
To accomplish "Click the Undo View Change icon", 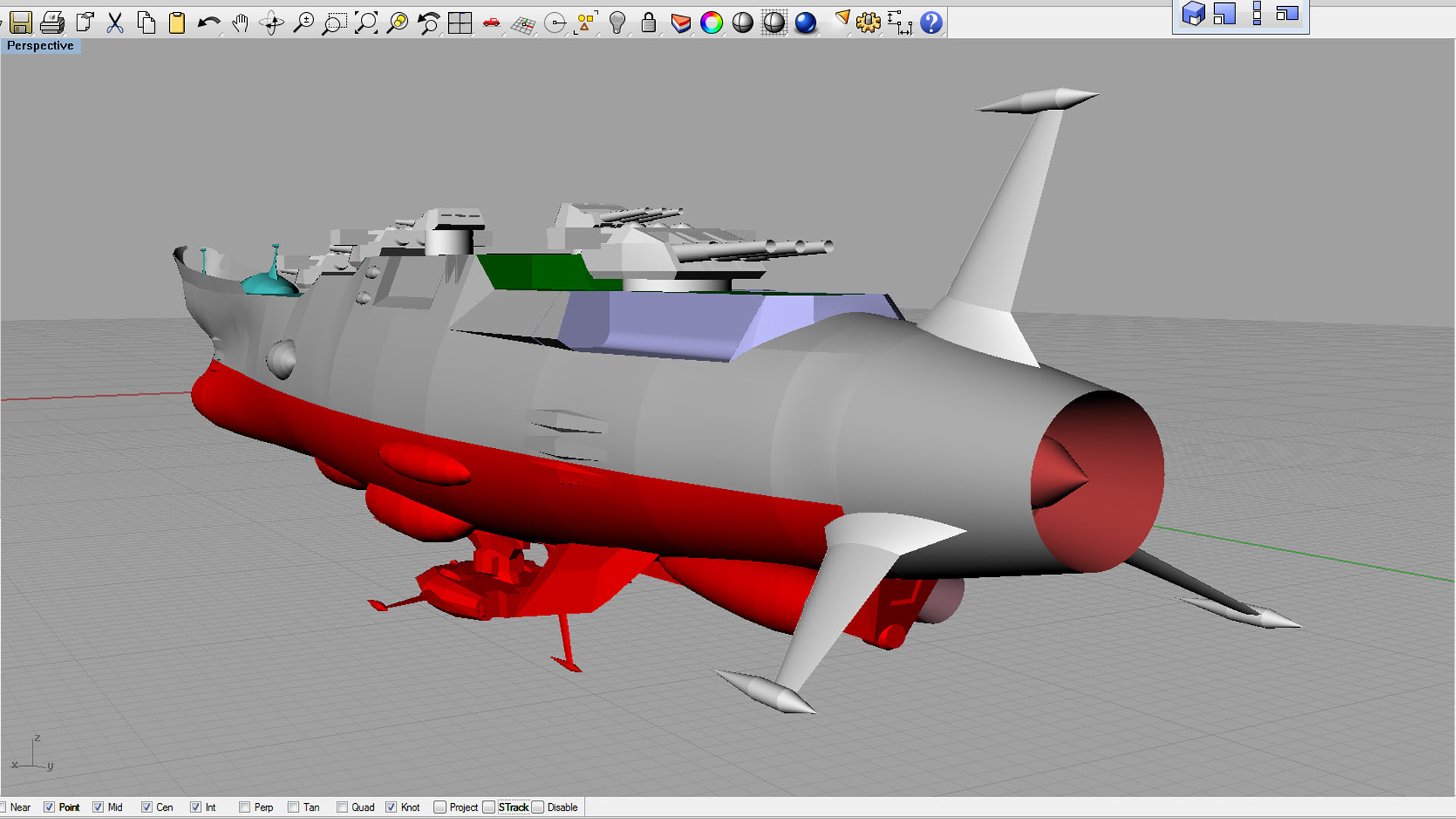I will click(x=428, y=23).
